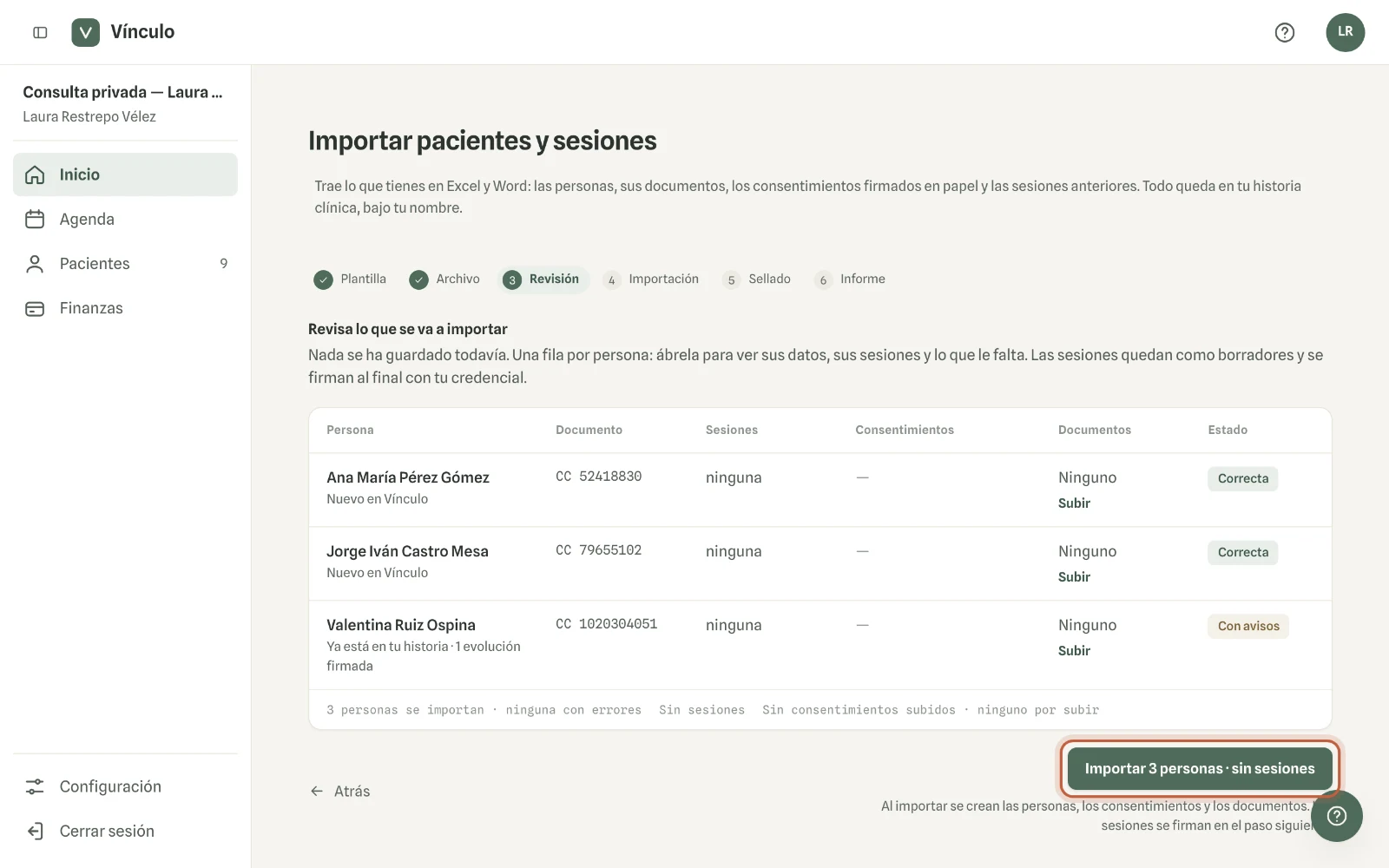Open Configuración from the sidebar

[125, 786]
